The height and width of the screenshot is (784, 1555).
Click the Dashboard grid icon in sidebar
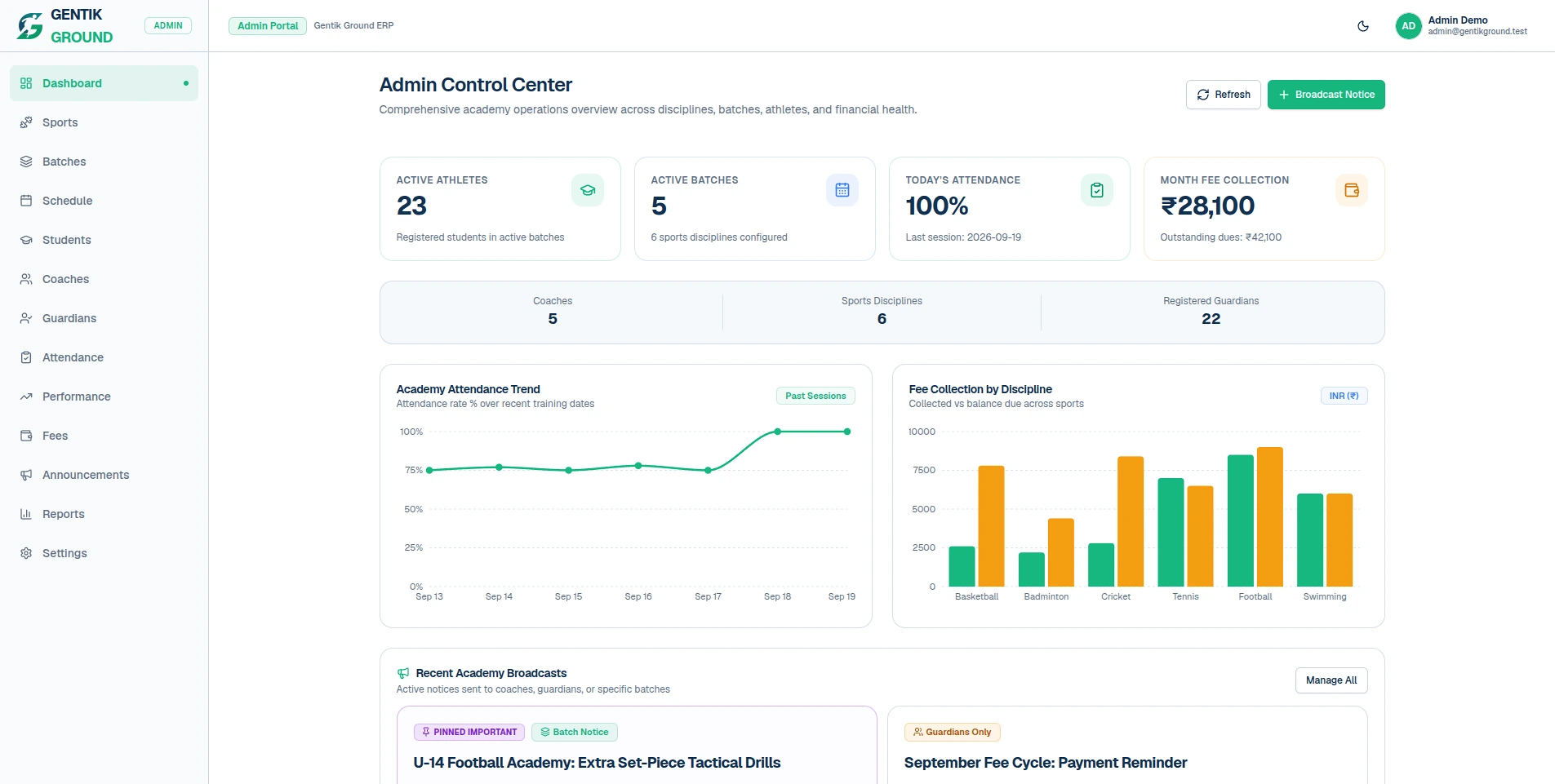coord(26,83)
